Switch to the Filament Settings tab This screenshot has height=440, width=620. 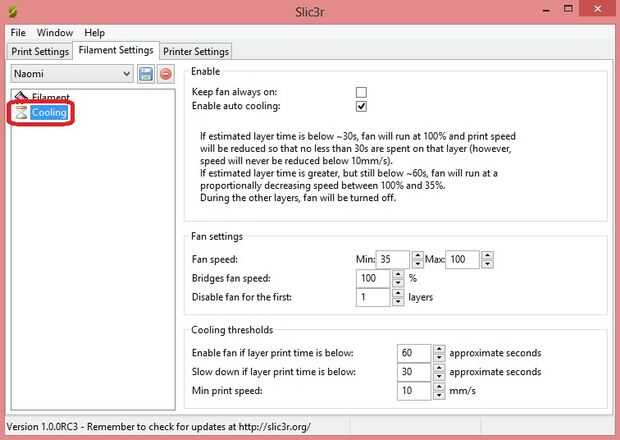coord(116,50)
